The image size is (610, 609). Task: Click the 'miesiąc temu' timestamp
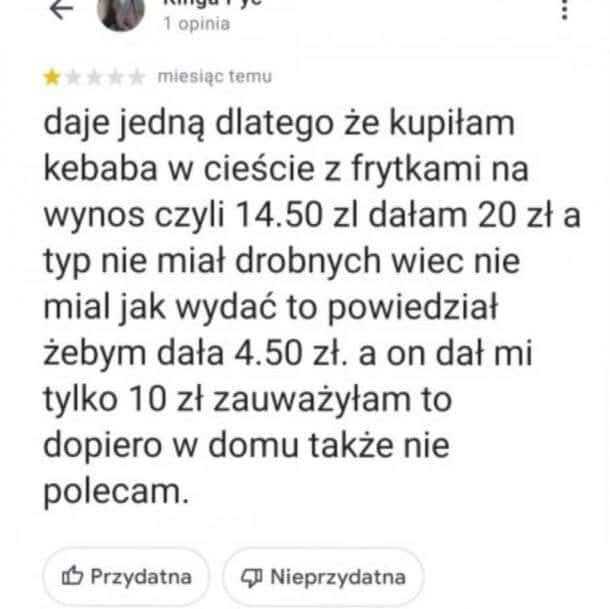pyautogui.click(x=215, y=77)
